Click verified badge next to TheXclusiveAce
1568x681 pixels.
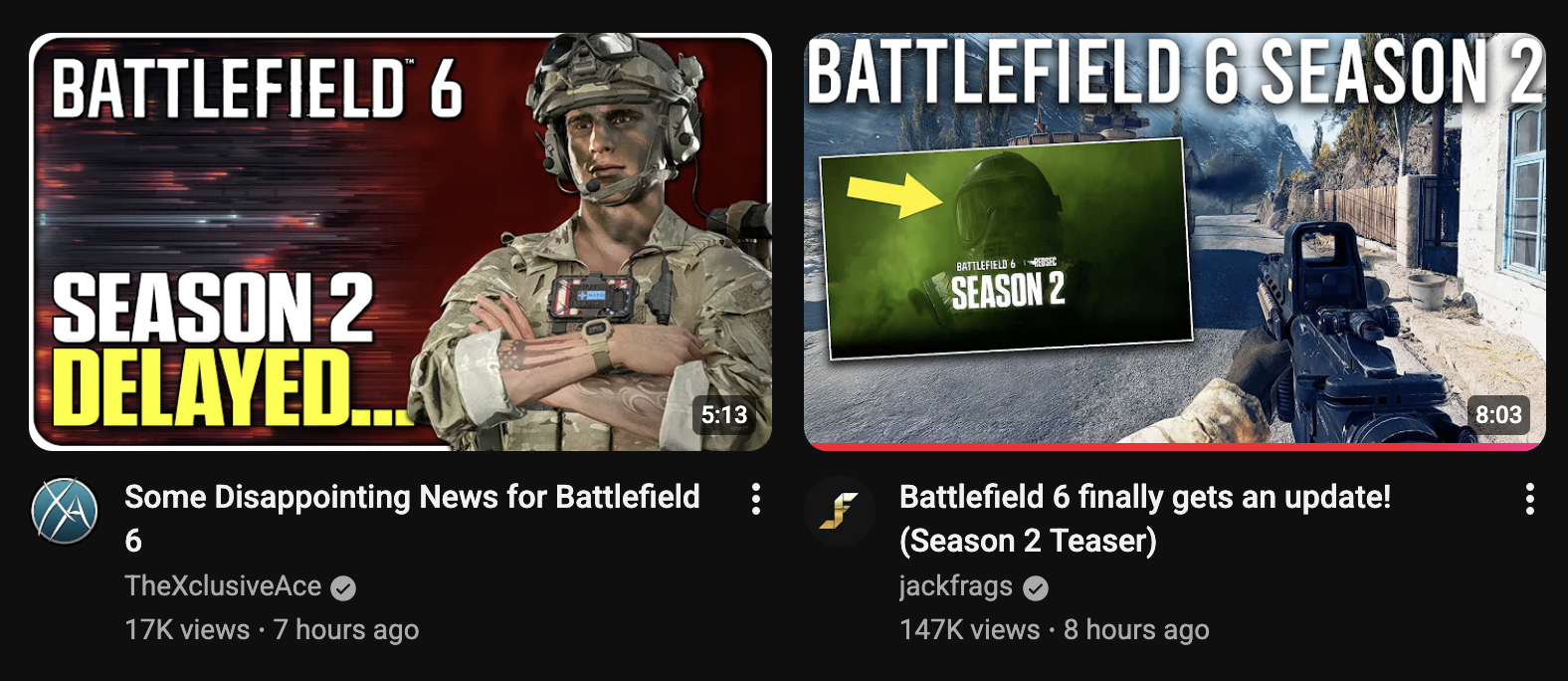[343, 588]
